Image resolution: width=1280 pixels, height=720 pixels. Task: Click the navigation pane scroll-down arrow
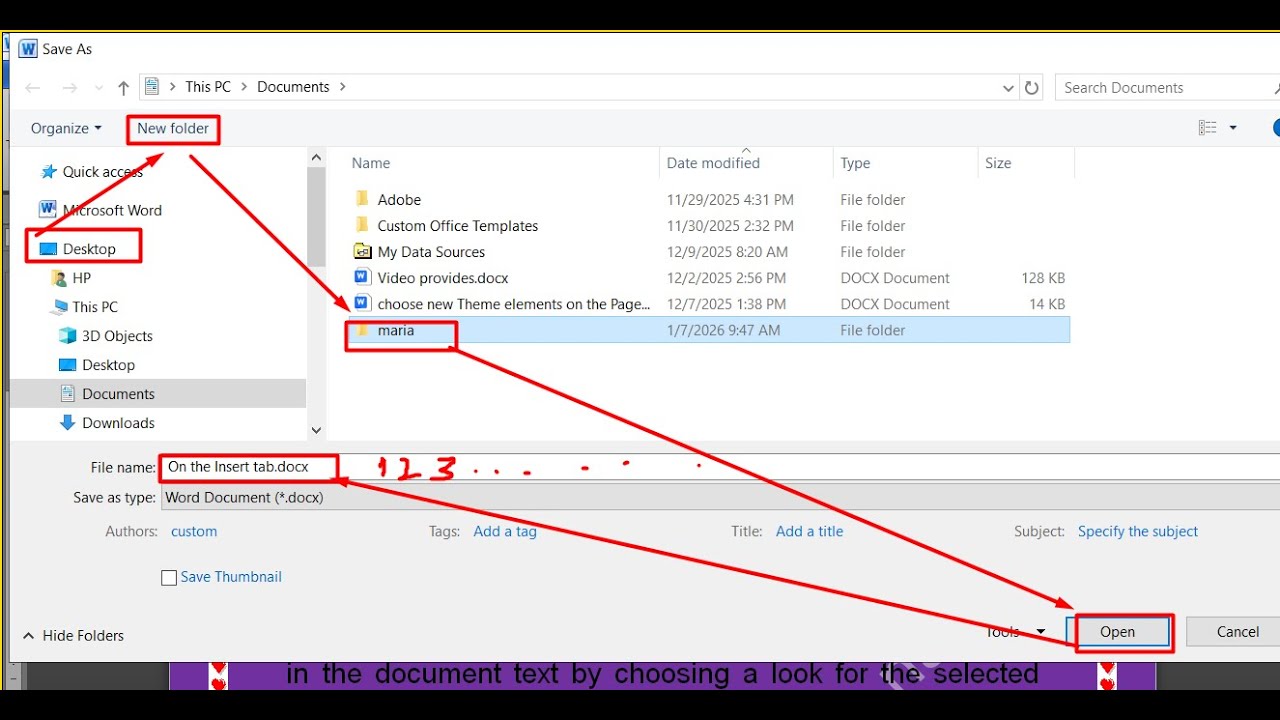pyautogui.click(x=316, y=430)
